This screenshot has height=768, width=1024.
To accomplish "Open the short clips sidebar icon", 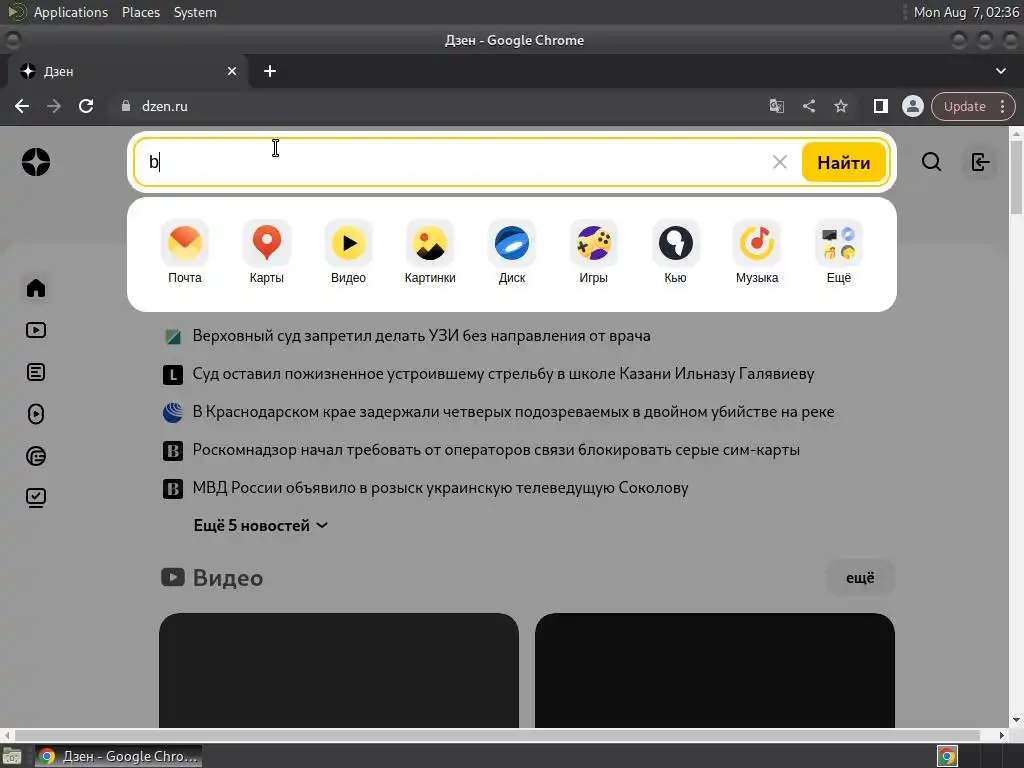I will pyautogui.click(x=36, y=414).
